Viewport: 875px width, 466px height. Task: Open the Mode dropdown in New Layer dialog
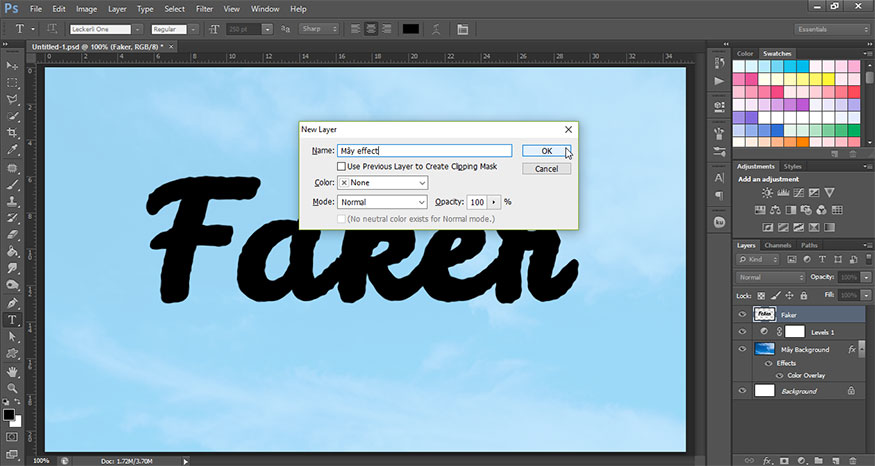tap(383, 202)
